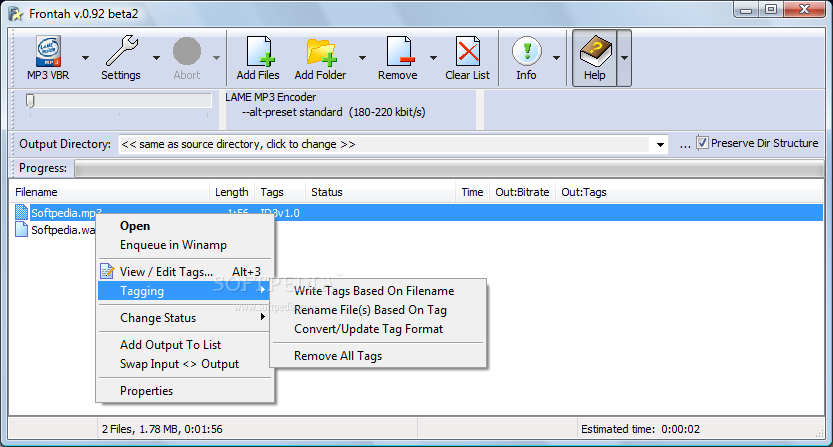Maximize the Frontah window
The height and width of the screenshot is (447, 833).
(x=771, y=10)
